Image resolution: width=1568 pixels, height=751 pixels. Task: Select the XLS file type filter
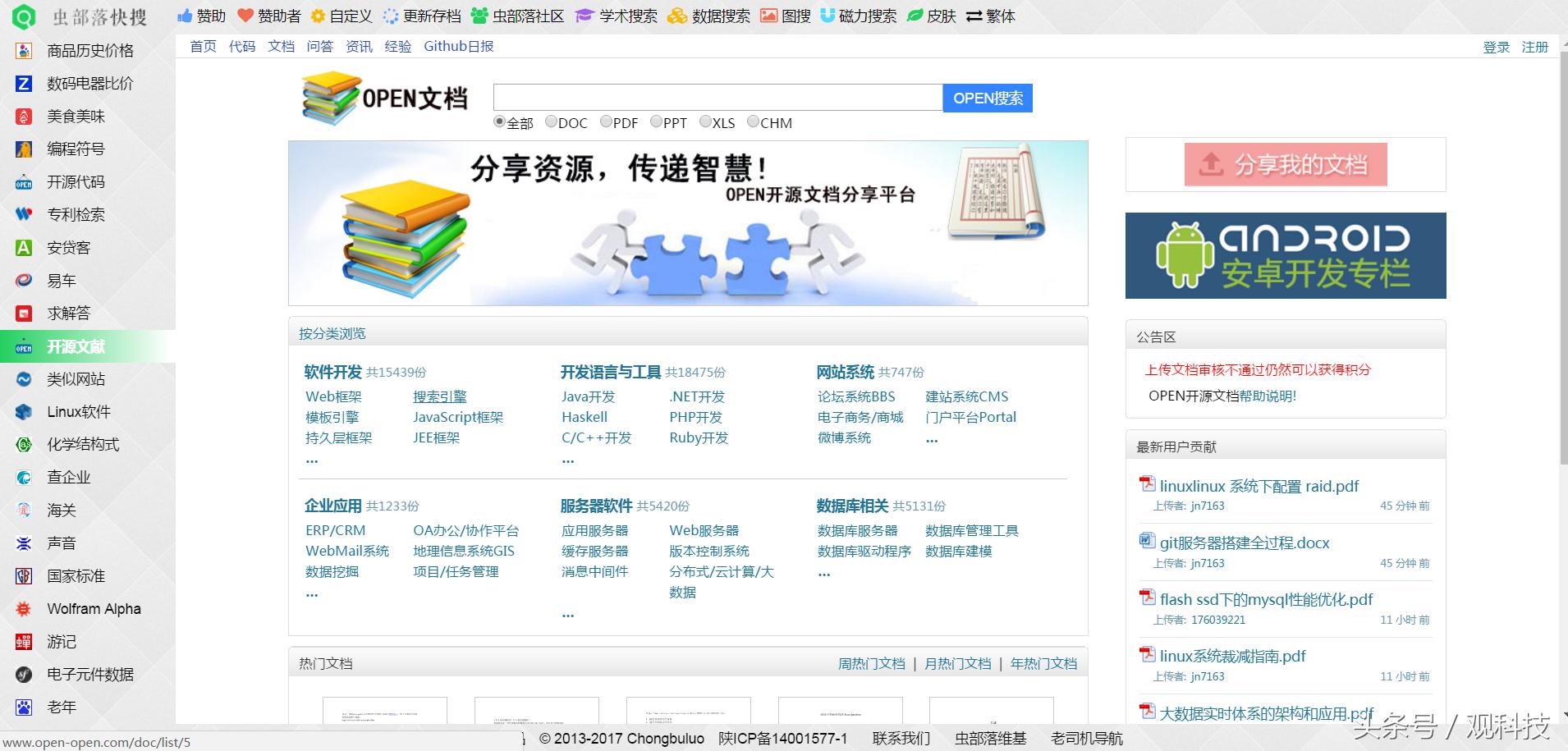click(x=704, y=121)
